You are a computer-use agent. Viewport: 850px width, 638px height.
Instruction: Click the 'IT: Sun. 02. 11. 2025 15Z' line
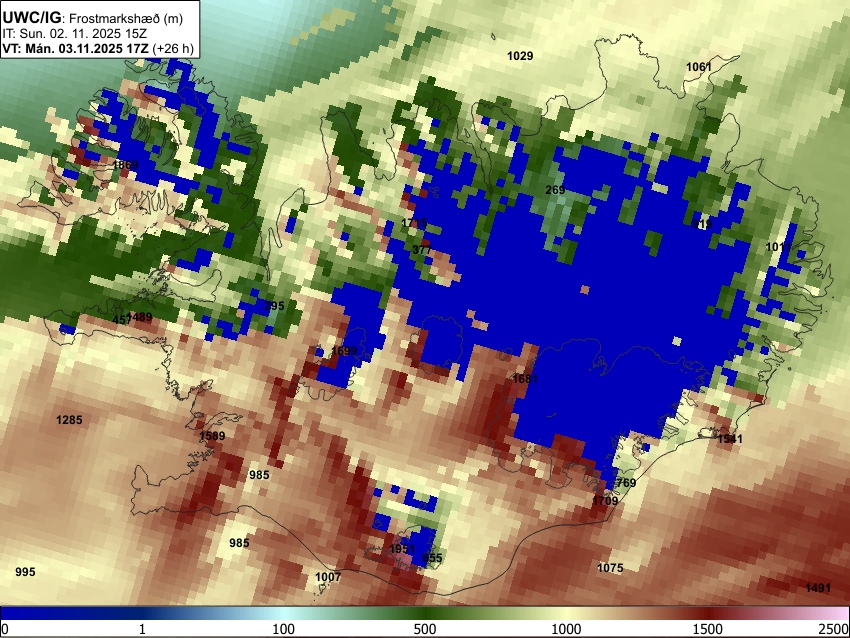(x=74, y=34)
